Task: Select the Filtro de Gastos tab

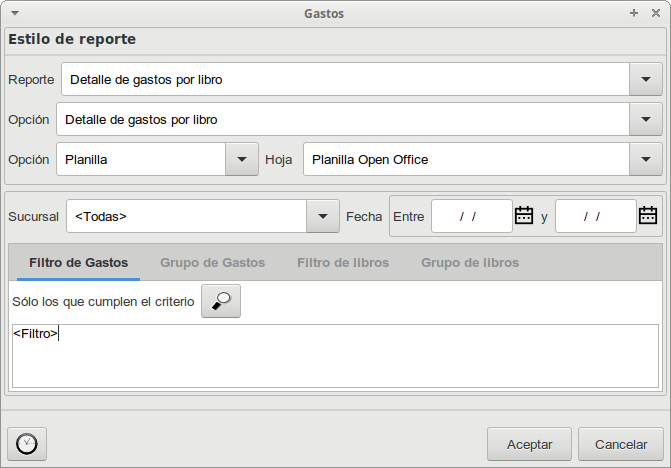Action: tap(79, 263)
